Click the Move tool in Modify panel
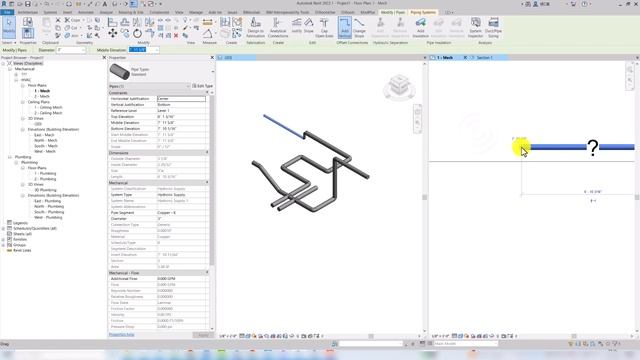Screen dimensions: 640x360 [113, 33]
